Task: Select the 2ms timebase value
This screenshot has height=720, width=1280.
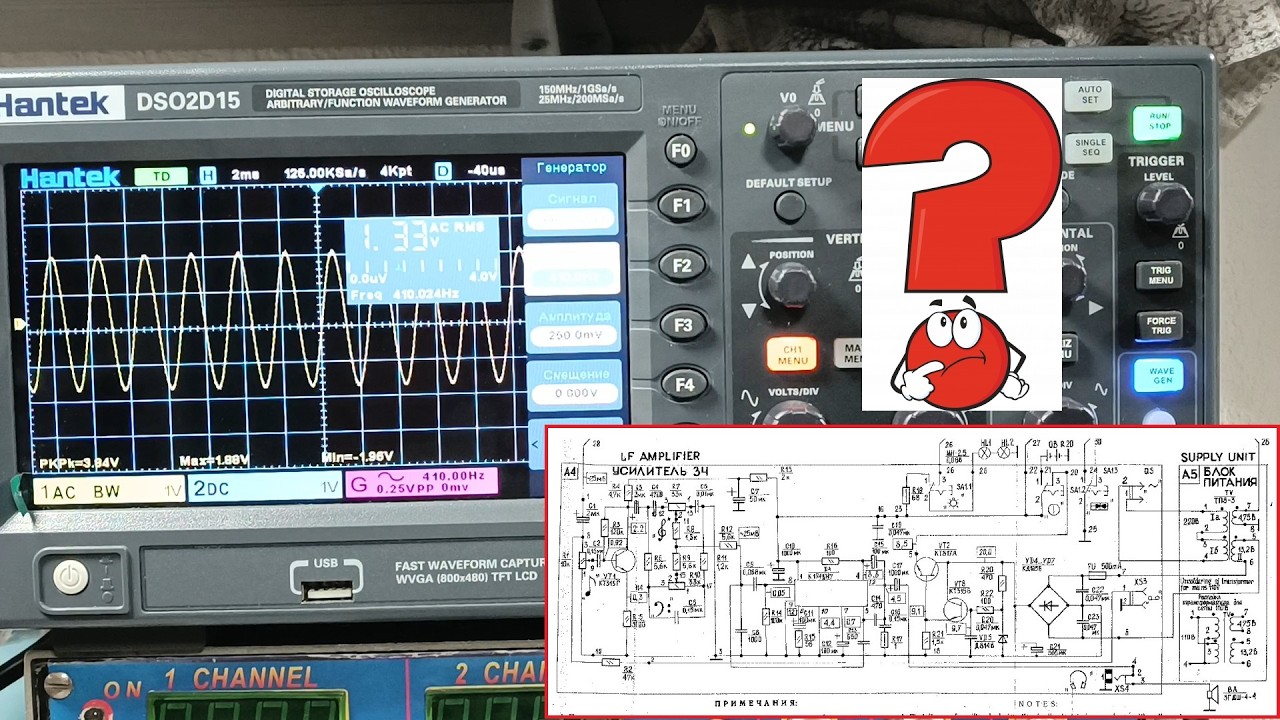Action: click(x=245, y=174)
